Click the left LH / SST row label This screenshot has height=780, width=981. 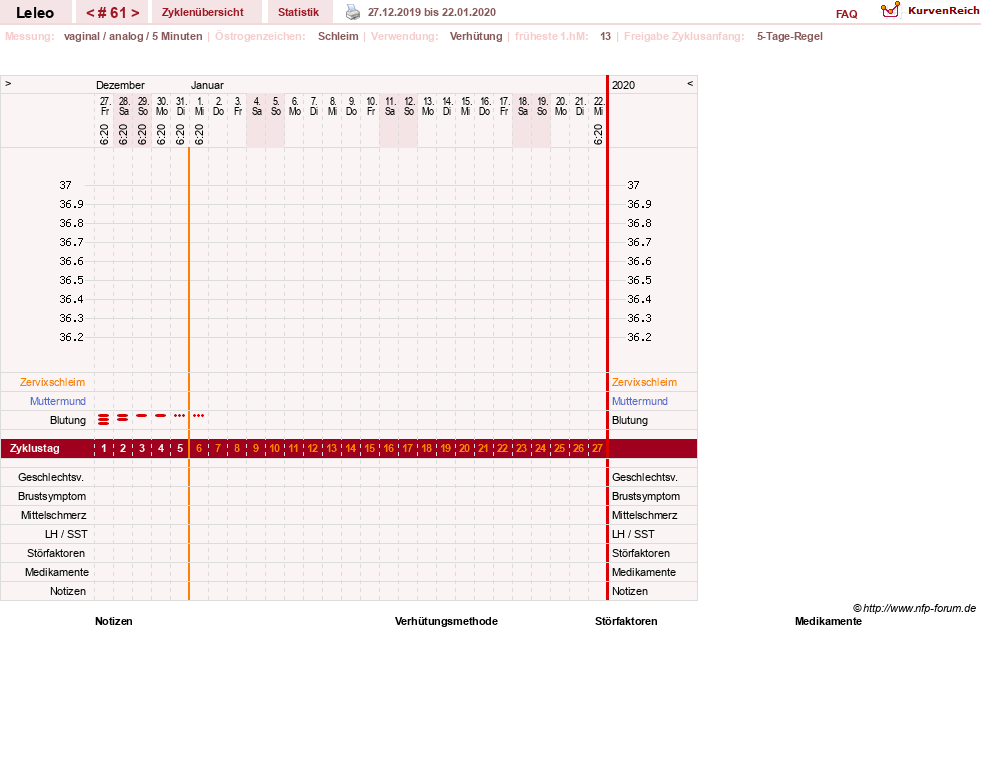tap(66, 534)
